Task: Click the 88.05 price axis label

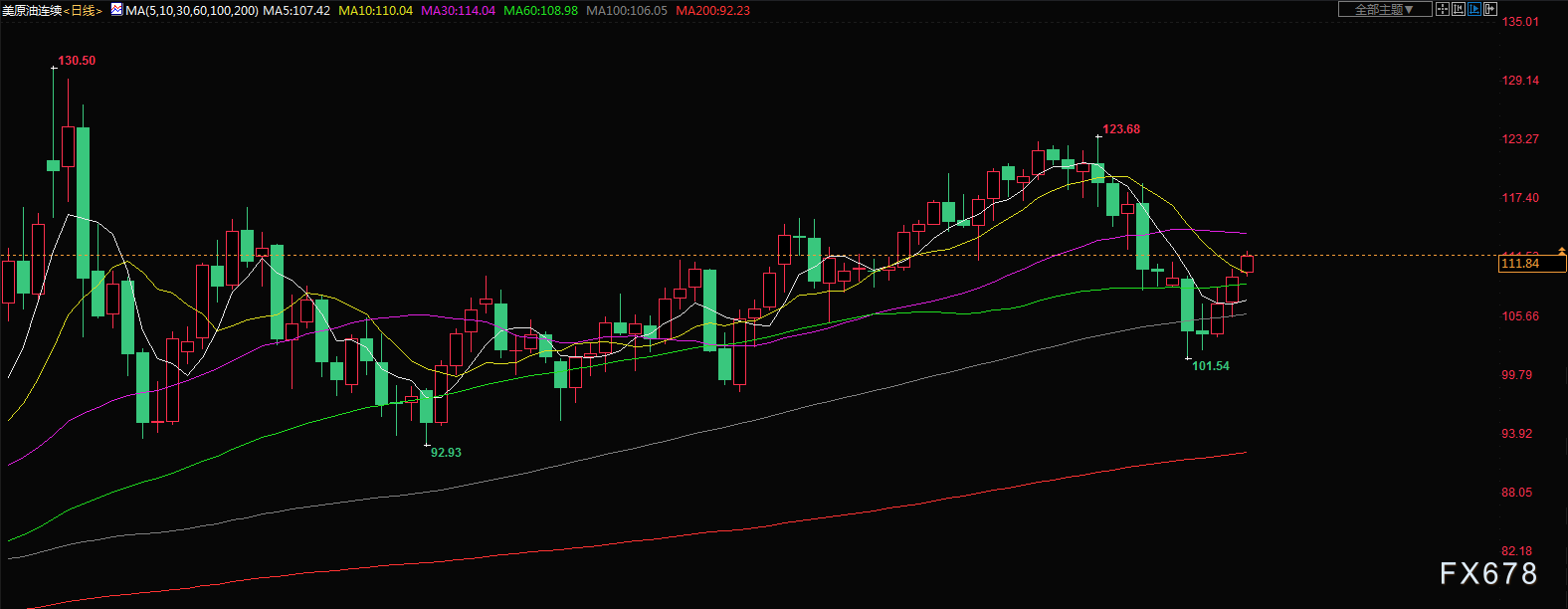Action: pyautogui.click(x=1517, y=493)
